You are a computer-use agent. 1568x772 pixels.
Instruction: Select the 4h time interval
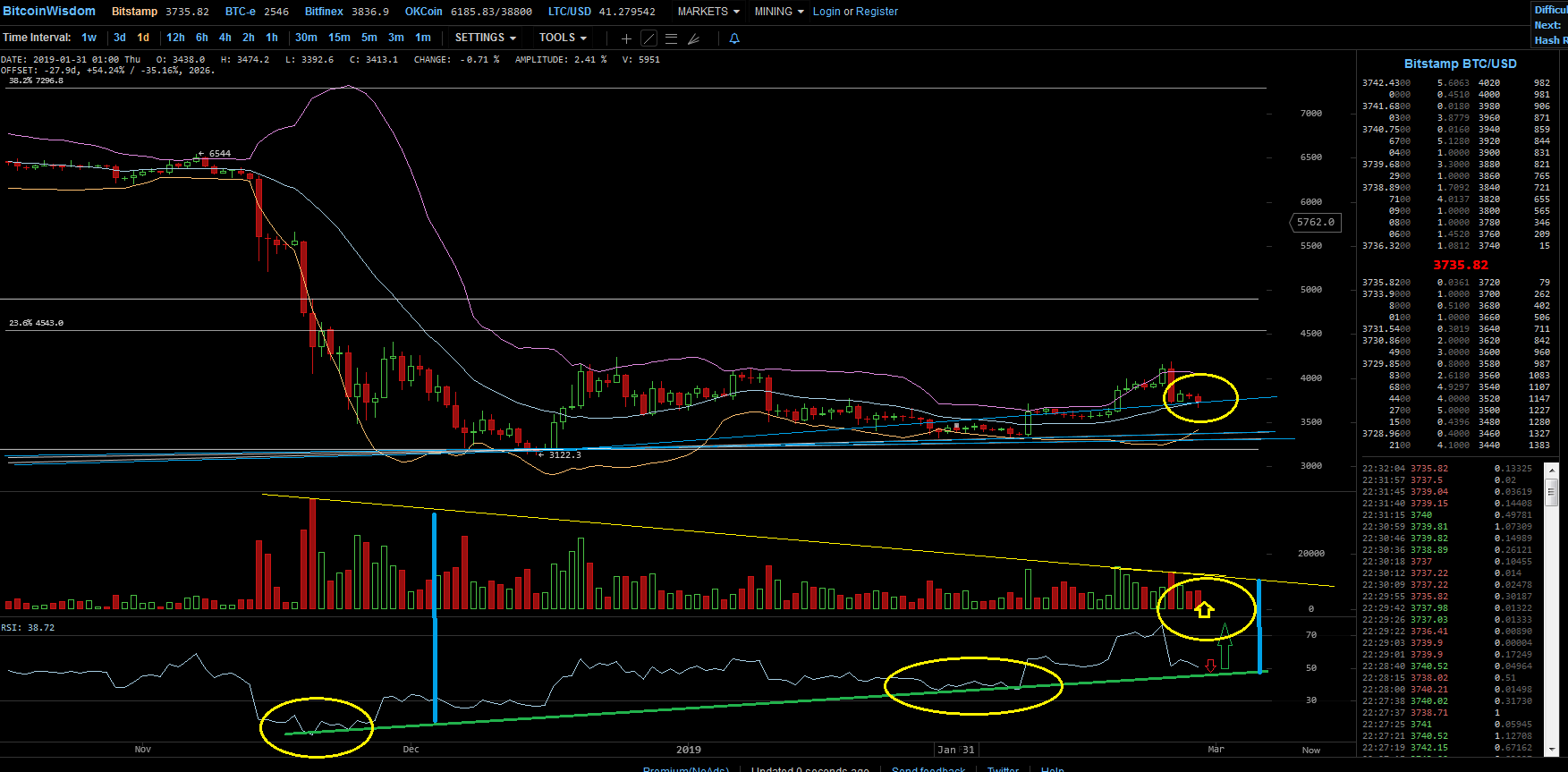click(225, 38)
